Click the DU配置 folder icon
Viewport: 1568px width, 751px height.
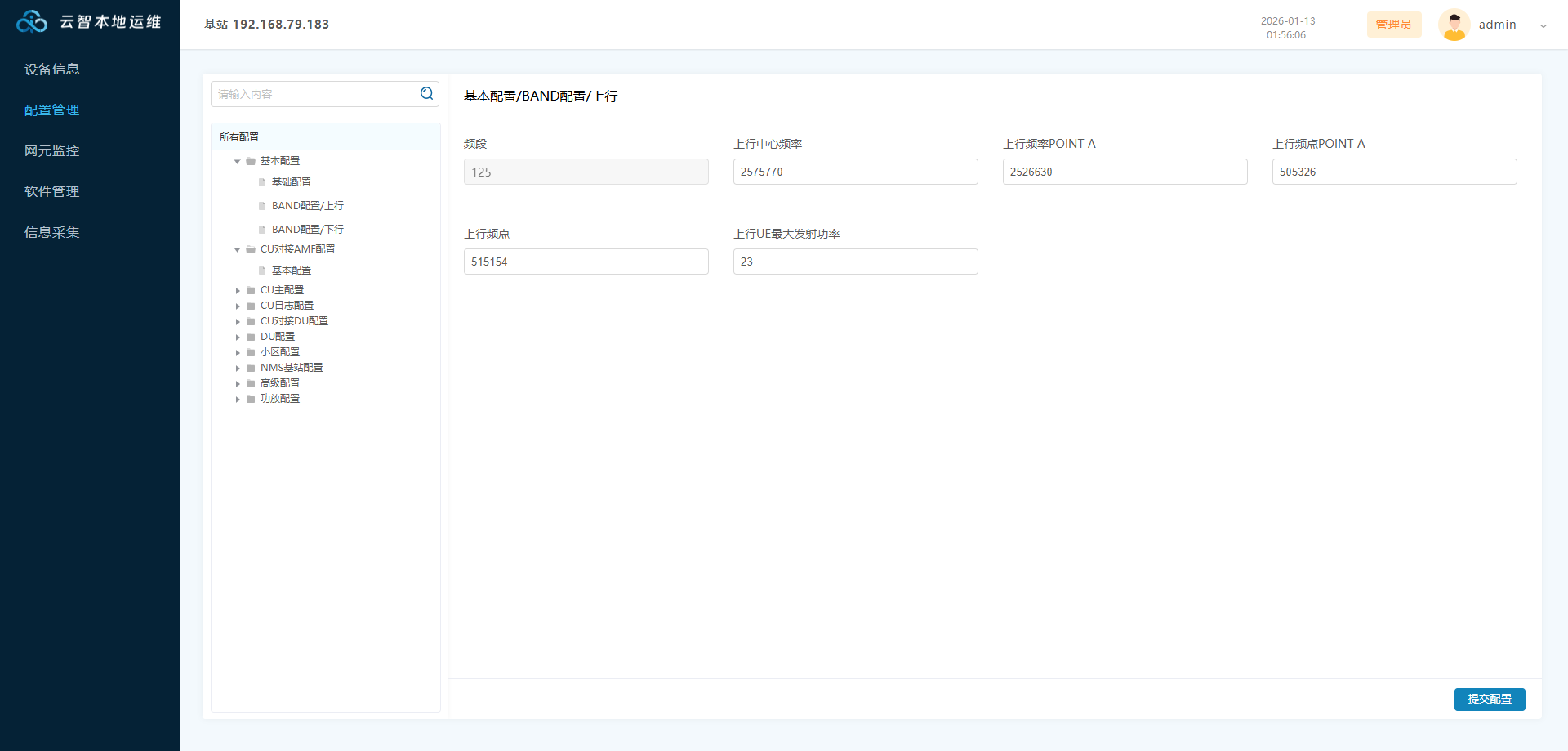pos(251,338)
